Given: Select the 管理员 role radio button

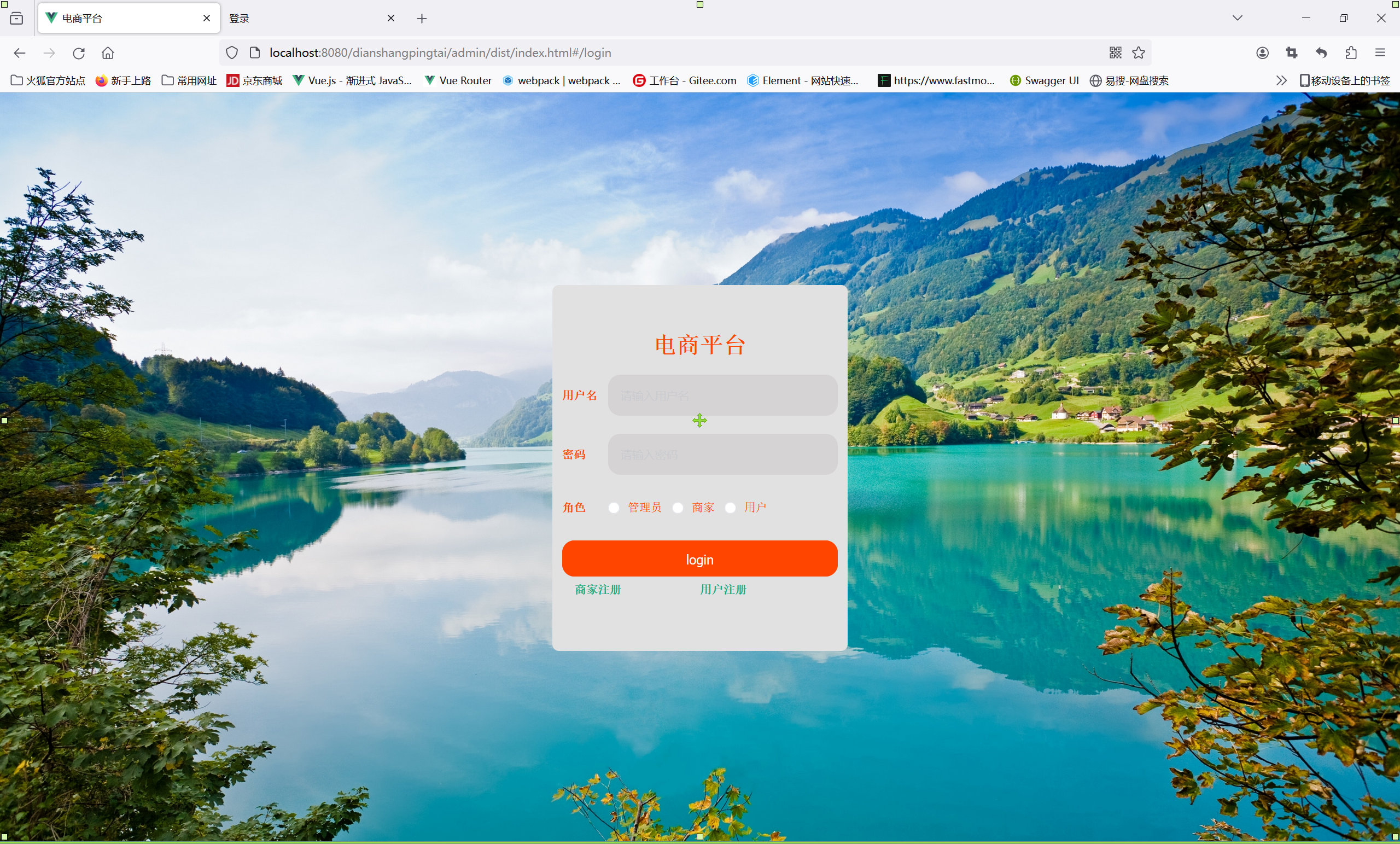Looking at the screenshot, I should (614, 508).
